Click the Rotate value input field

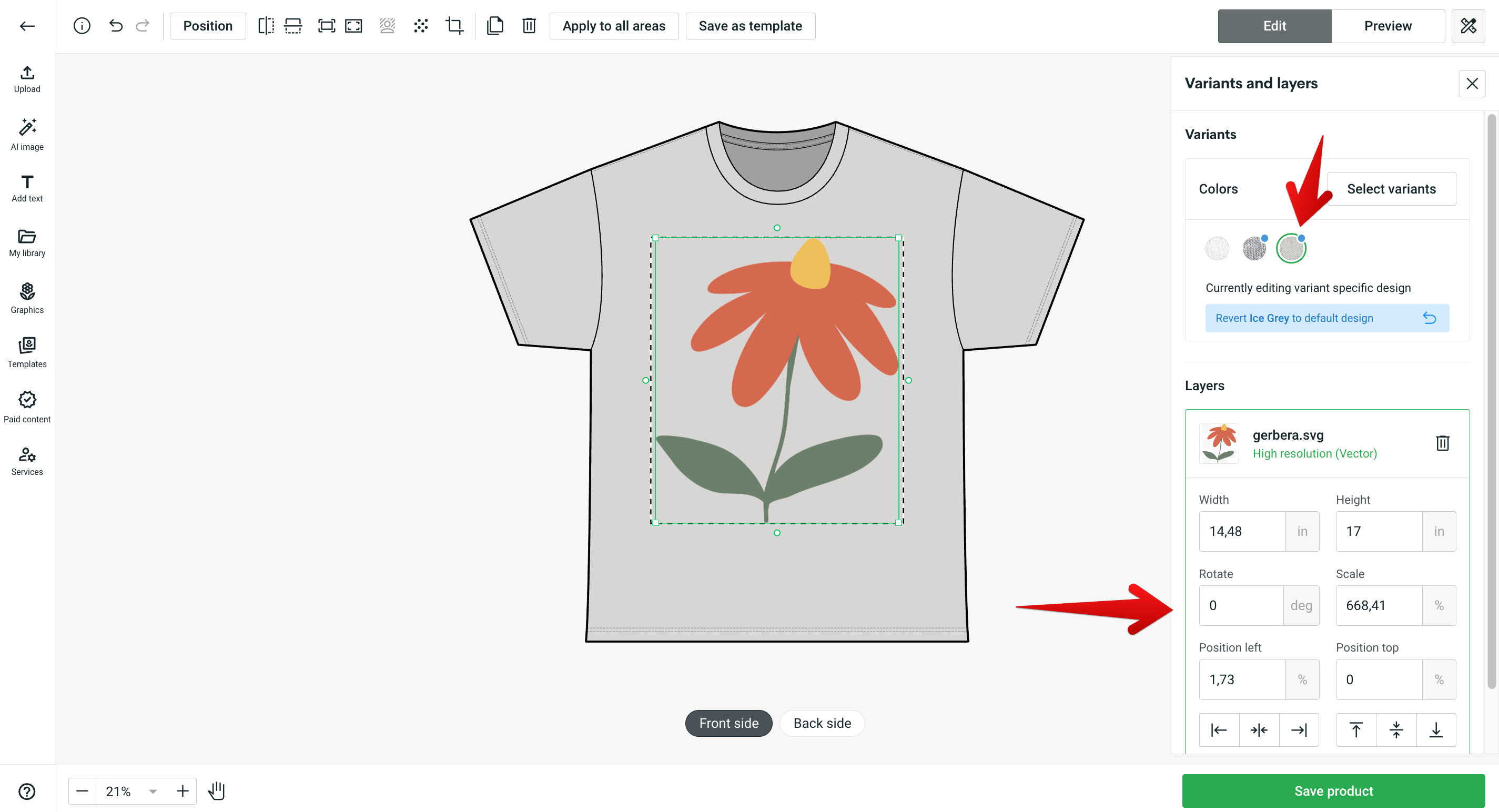[x=1241, y=605]
